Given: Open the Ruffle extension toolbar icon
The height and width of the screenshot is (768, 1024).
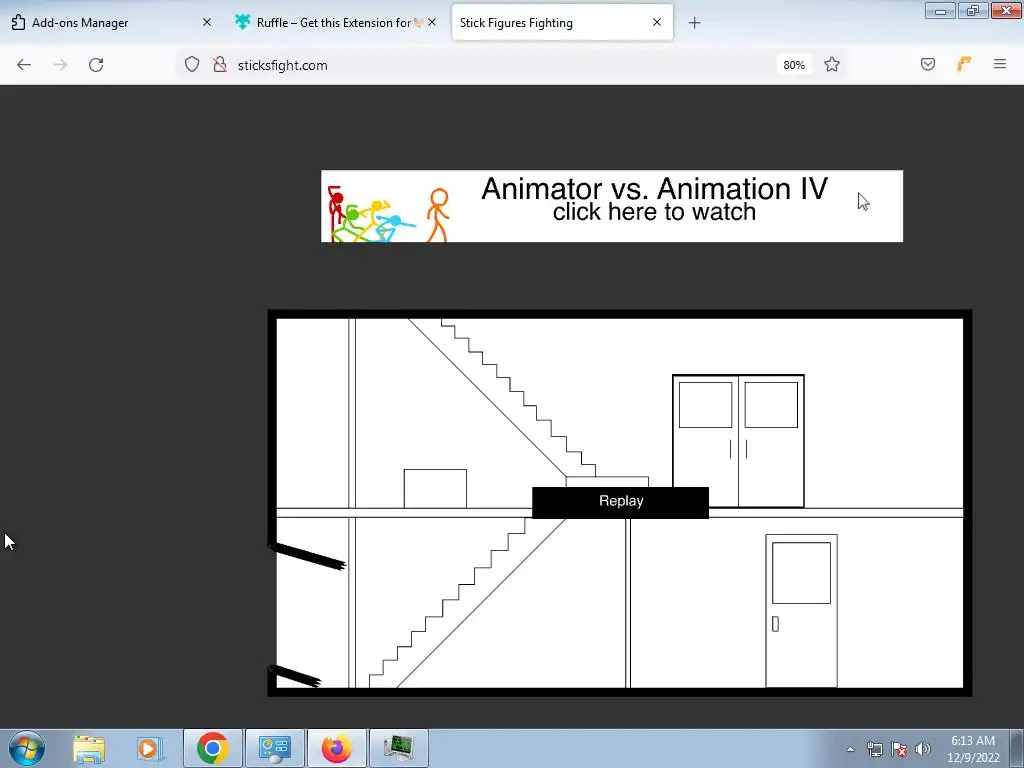Looking at the screenshot, I should point(964,64).
